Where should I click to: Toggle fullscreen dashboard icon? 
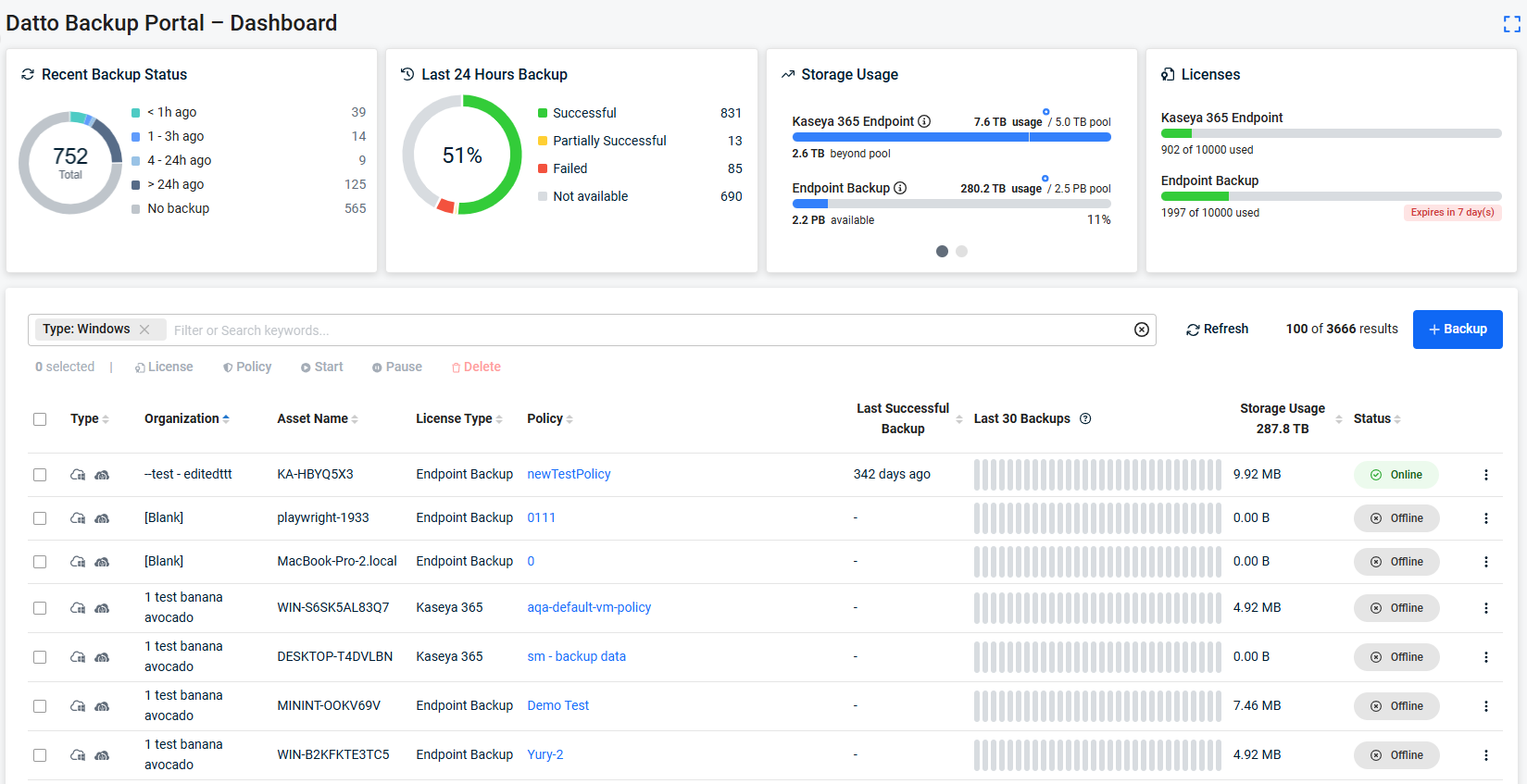click(x=1511, y=25)
